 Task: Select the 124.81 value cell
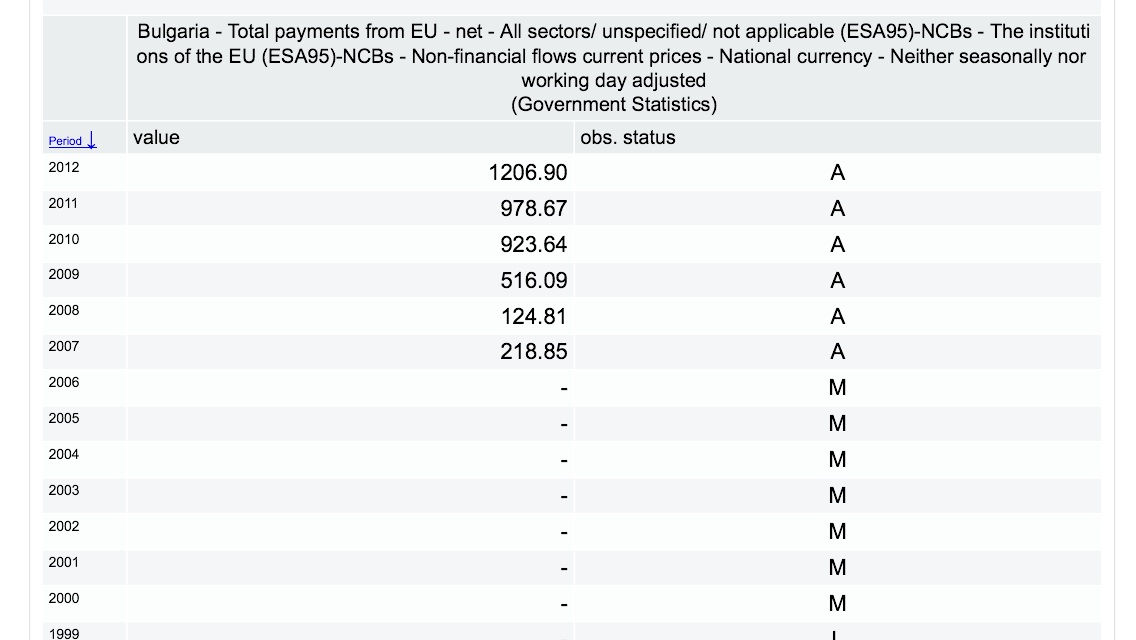(x=533, y=317)
